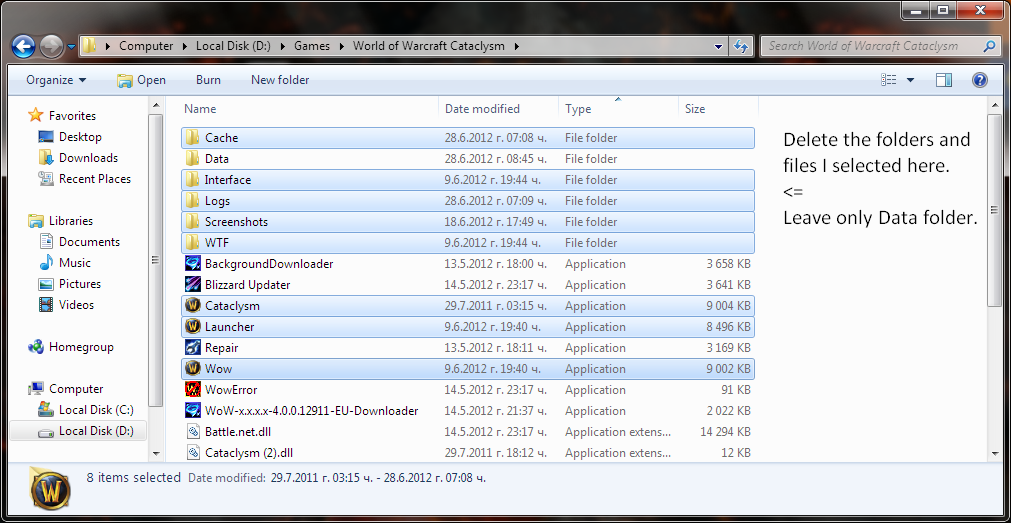
Task: Open the Videos library
Action: click(76, 305)
